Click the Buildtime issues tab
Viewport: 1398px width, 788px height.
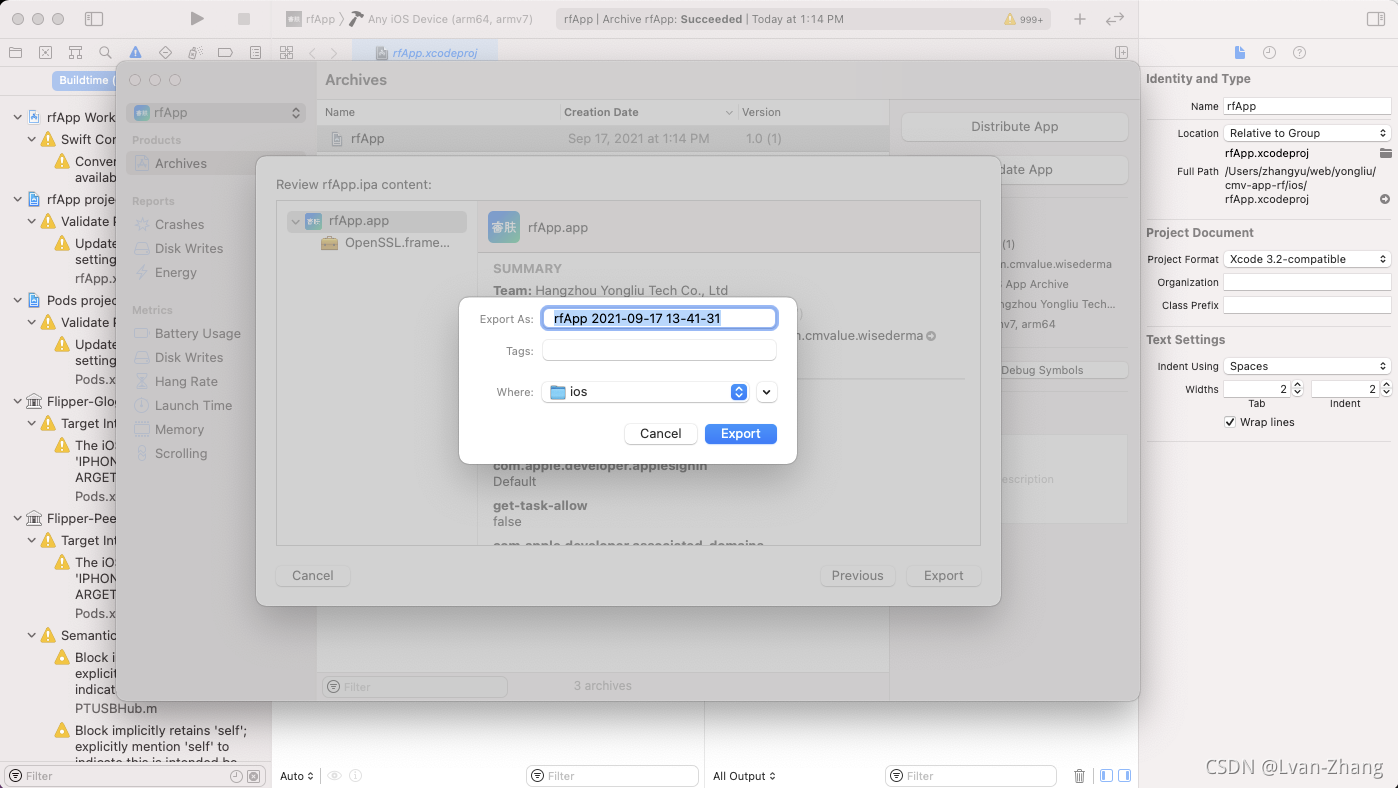tap(85, 80)
